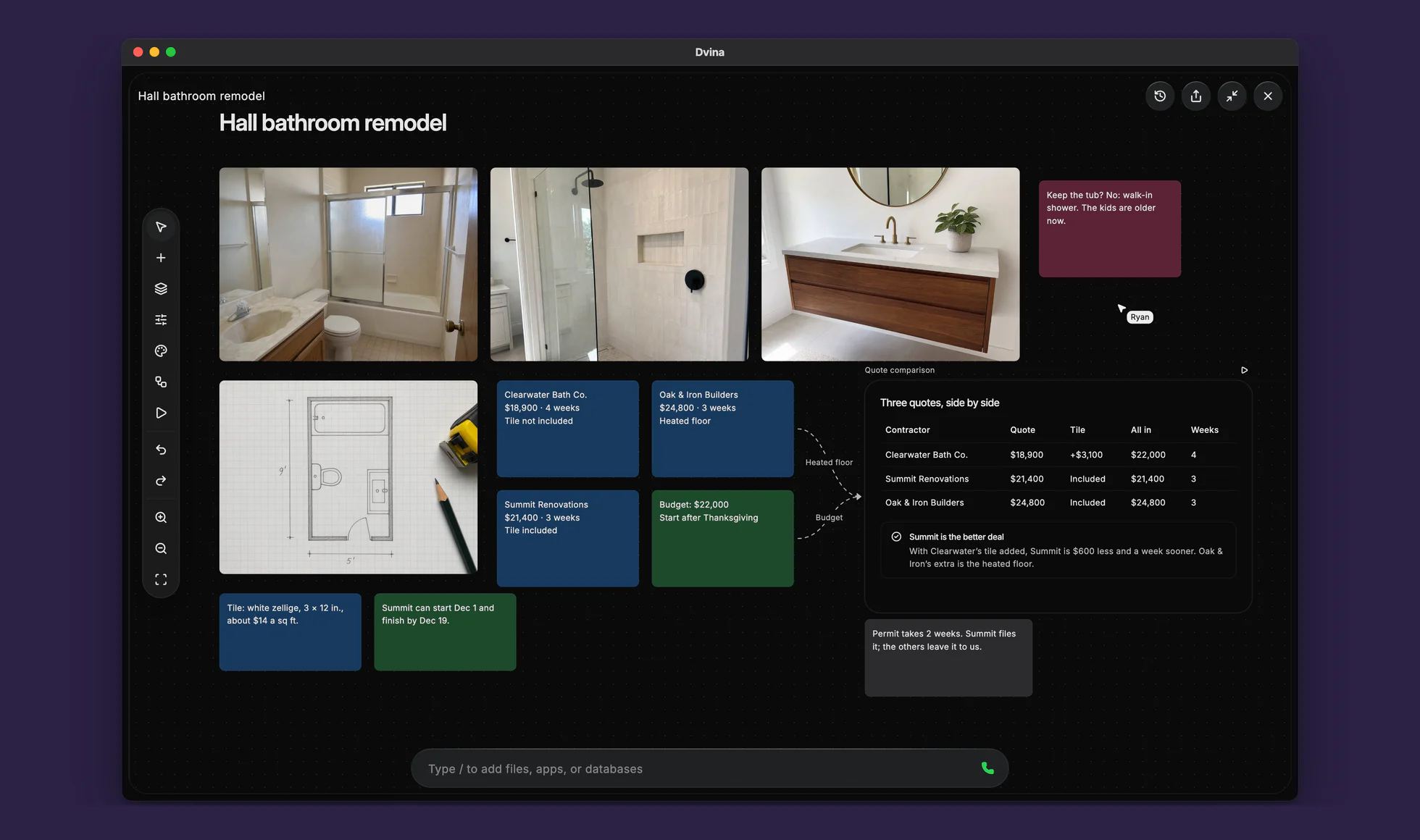This screenshot has width=1420, height=840.
Task: Open the walk-in shower photo
Action: tap(619, 264)
